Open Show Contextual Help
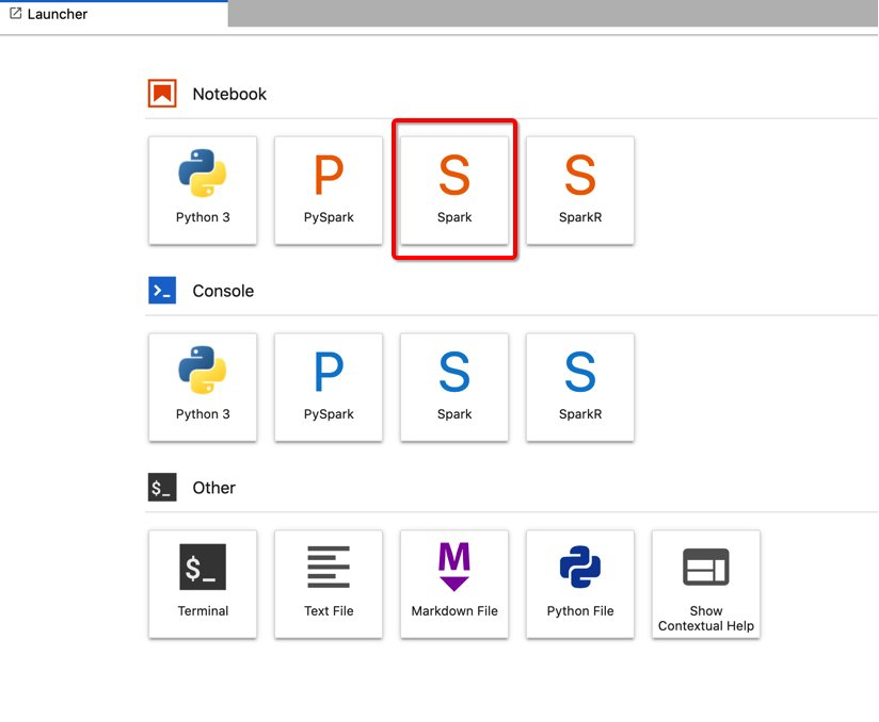 (x=706, y=584)
